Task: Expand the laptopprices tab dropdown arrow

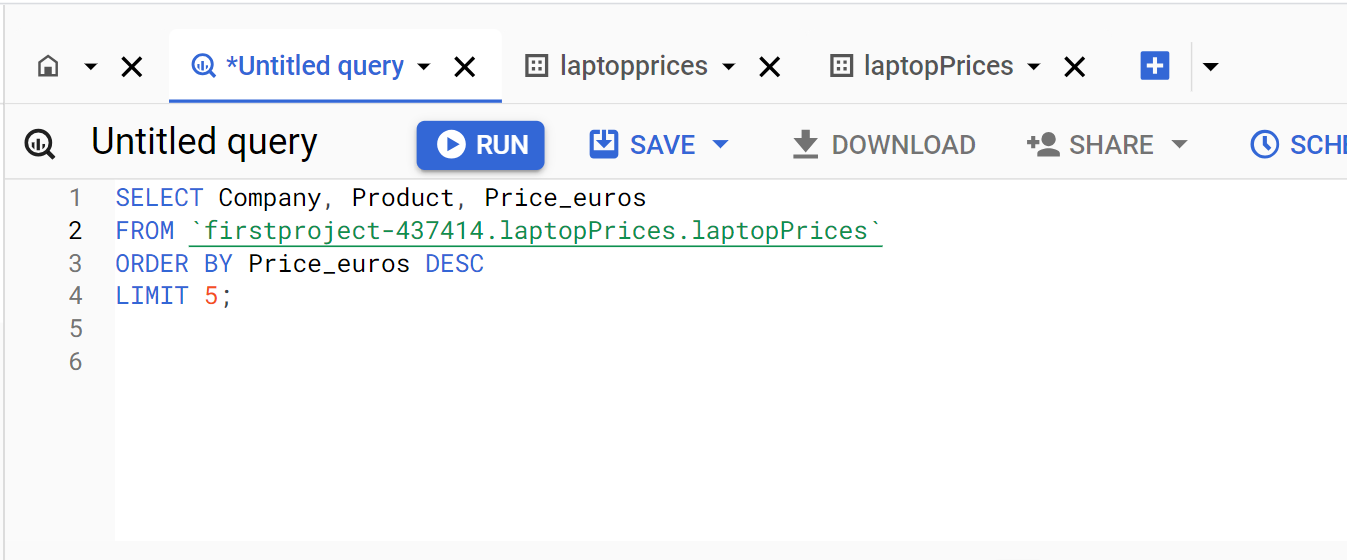Action: click(729, 67)
